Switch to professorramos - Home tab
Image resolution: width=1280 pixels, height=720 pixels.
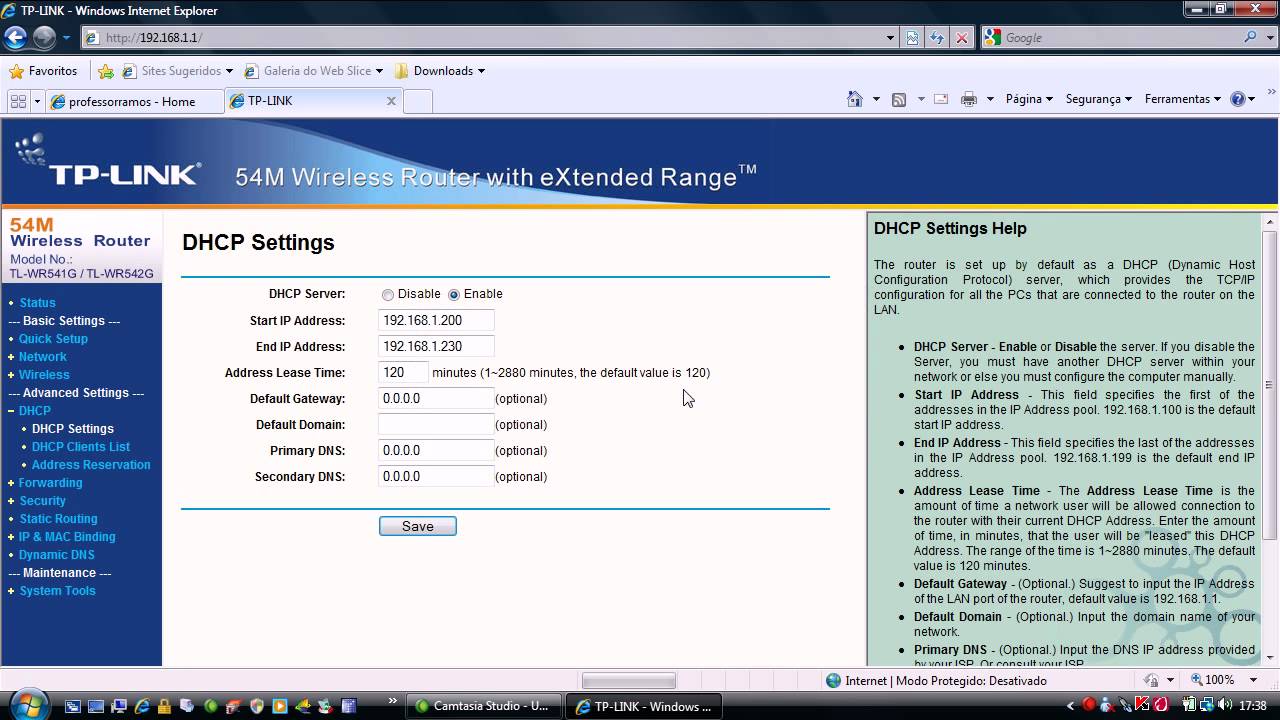tap(135, 101)
